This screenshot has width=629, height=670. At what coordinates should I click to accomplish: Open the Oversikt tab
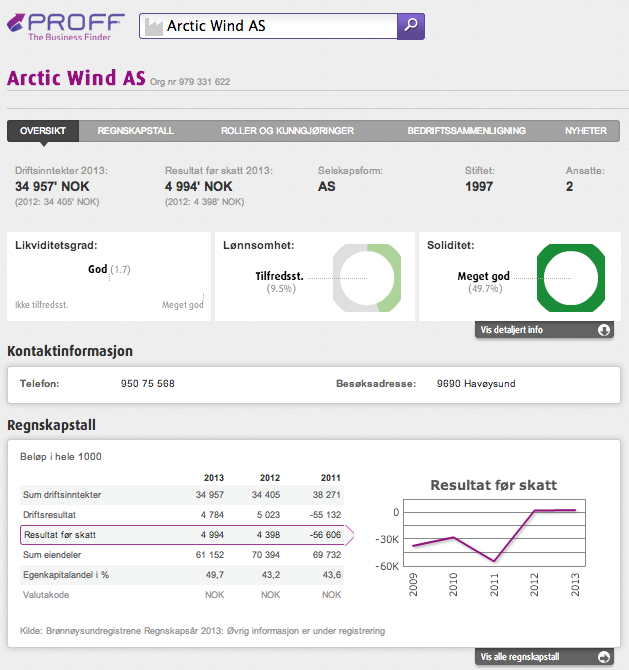tap(43, 131)
